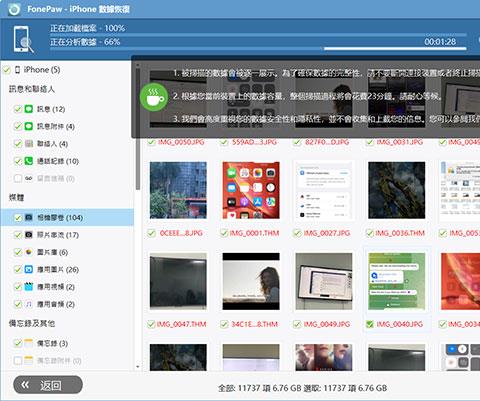Click the app videos clapperboard icon
Screen dimensions: 480x401
coord(29,287)
